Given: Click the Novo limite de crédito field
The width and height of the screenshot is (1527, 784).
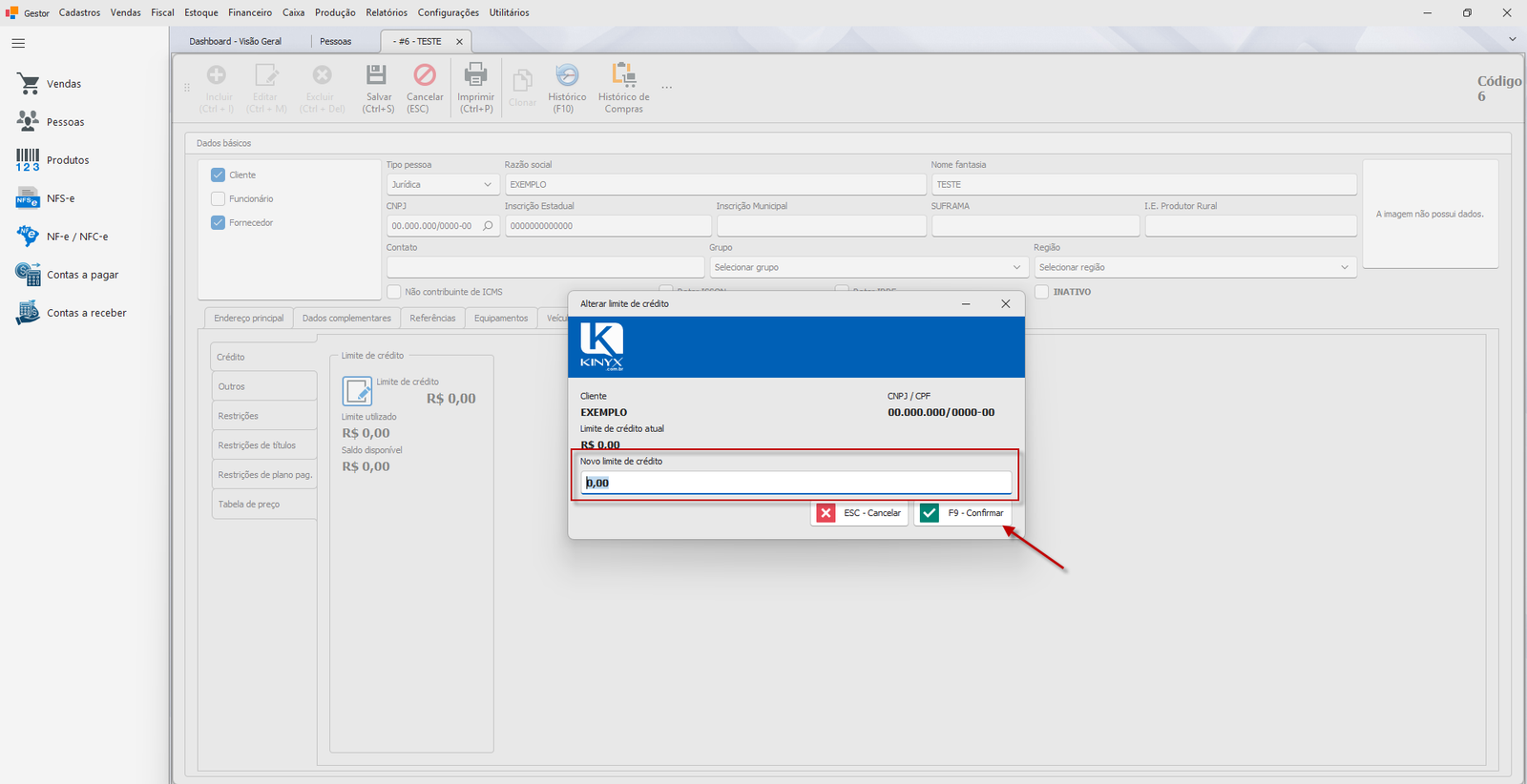Looking at the screenshot, I should pyautogui.click(x=796, y=483).
